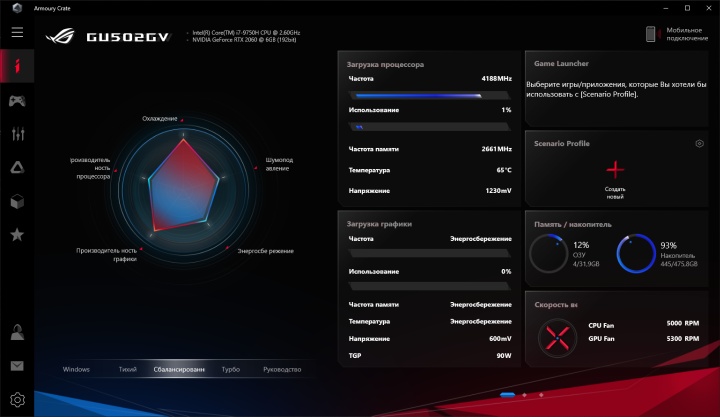The width and height of the screenshot is (720, 417).
Task: Click the GU502GV model name
Action: 128,37
